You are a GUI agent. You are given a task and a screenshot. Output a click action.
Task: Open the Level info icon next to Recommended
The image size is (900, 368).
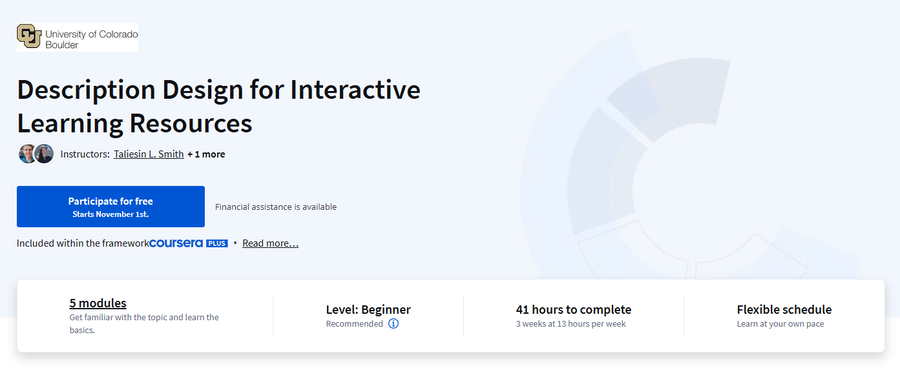pos(393,324)
